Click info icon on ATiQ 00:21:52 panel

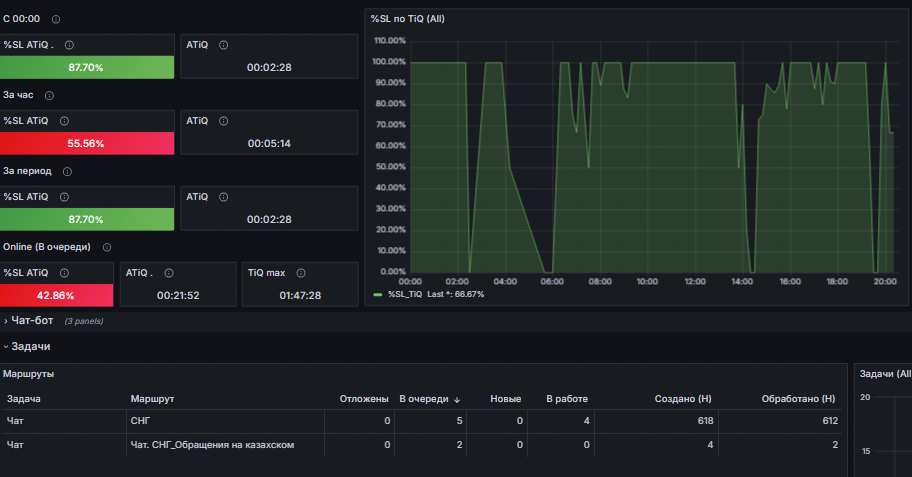[169, 273]
